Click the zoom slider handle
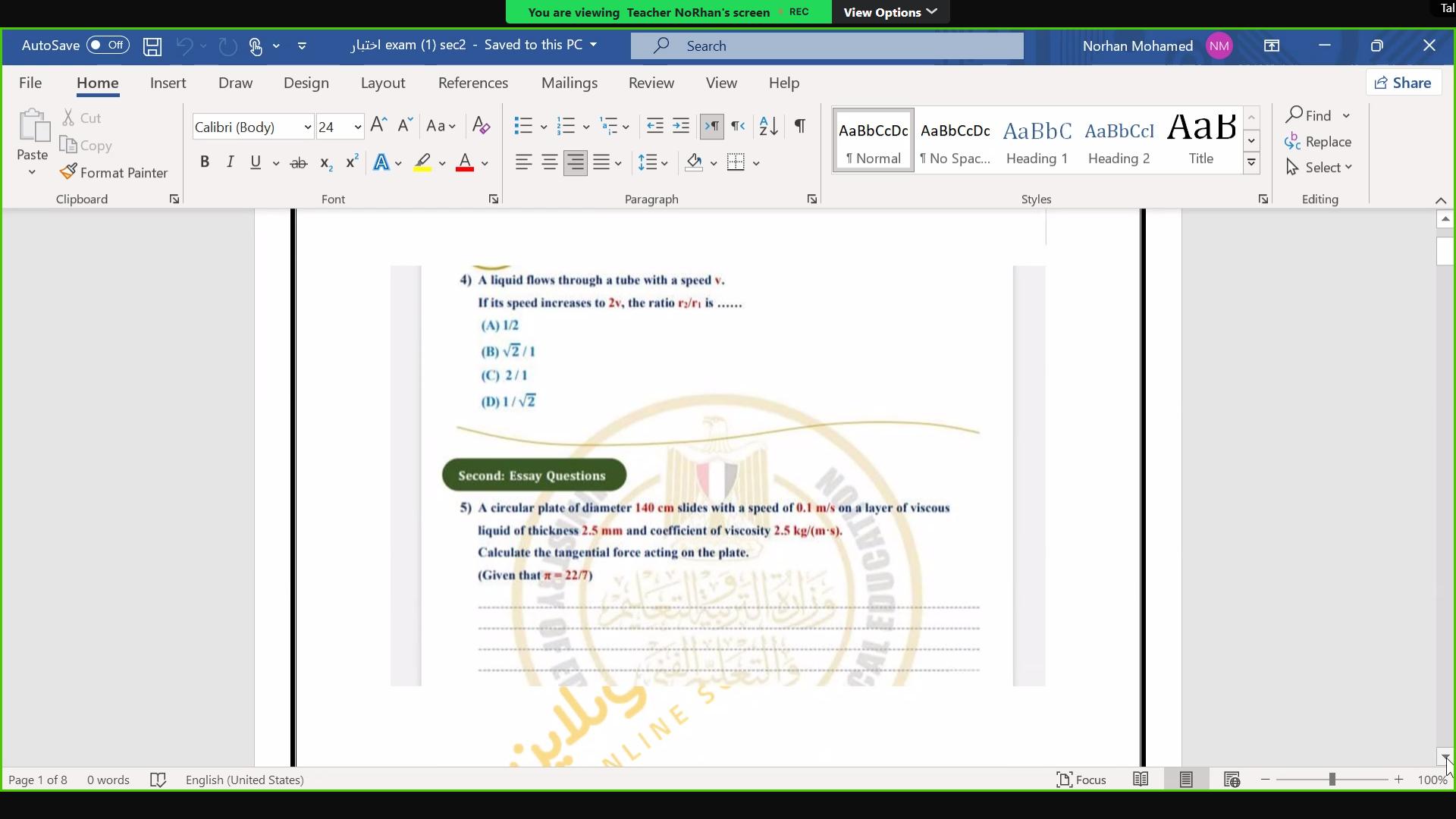1456x819 pixels. [x=1332, y=780]
